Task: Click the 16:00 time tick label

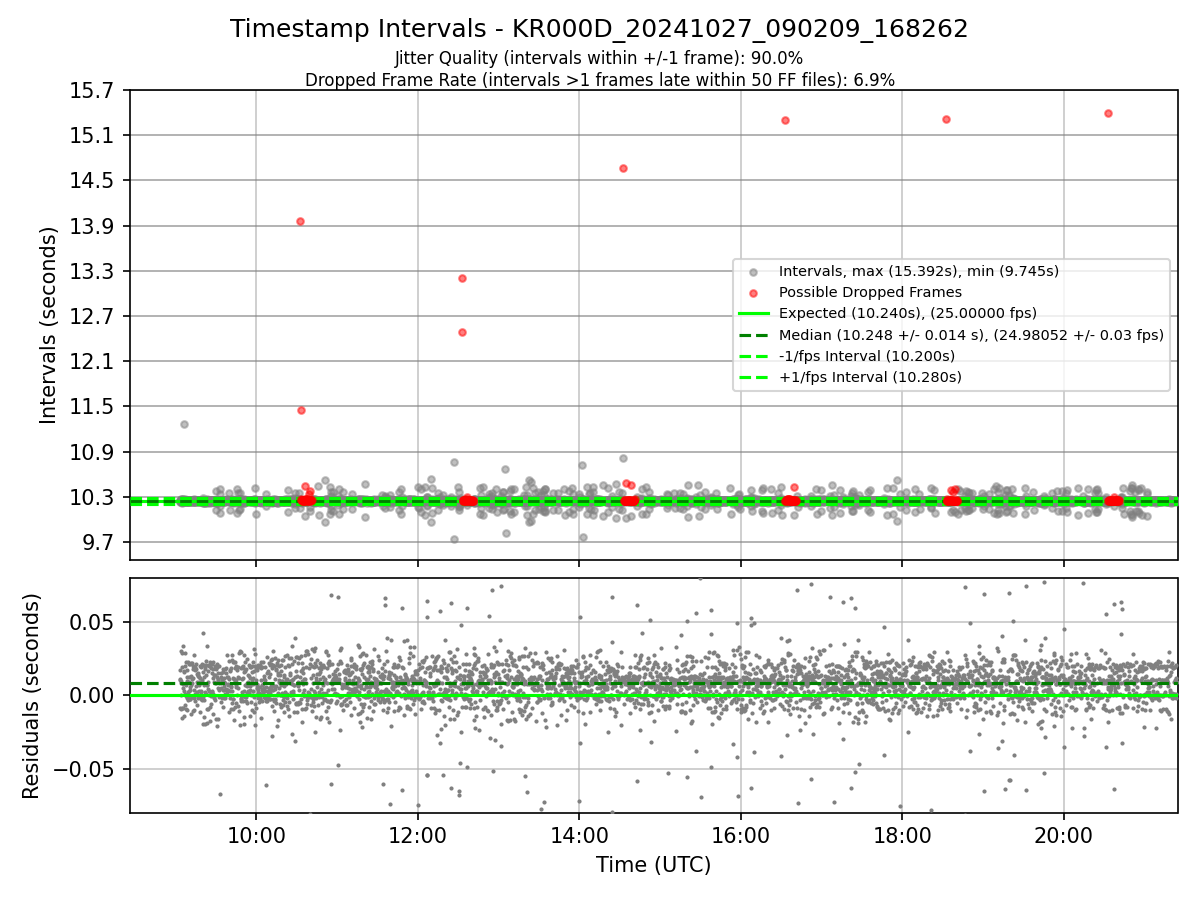Action: (740, 835)
